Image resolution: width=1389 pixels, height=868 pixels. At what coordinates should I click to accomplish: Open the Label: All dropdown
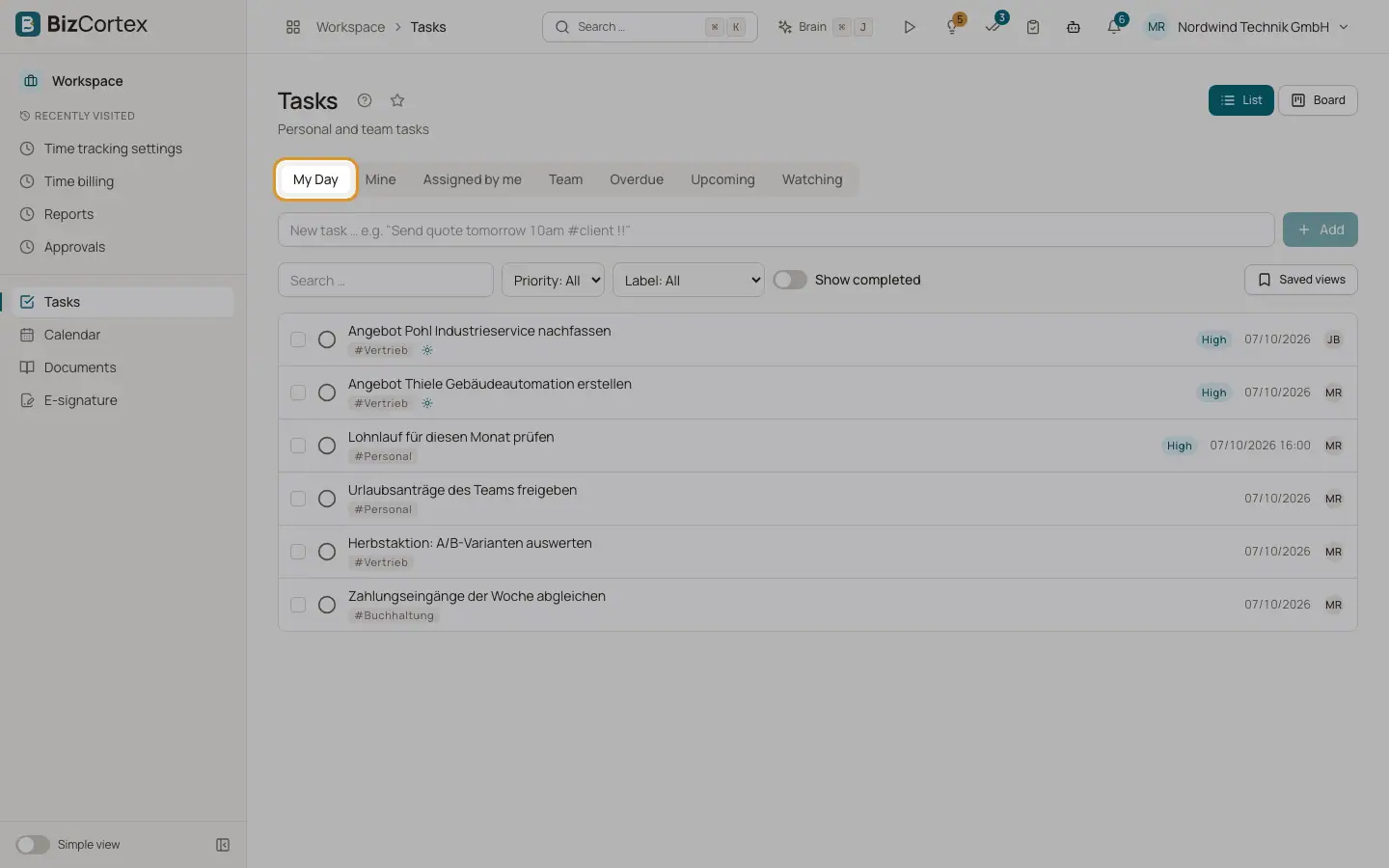click(x=689, y=280)
